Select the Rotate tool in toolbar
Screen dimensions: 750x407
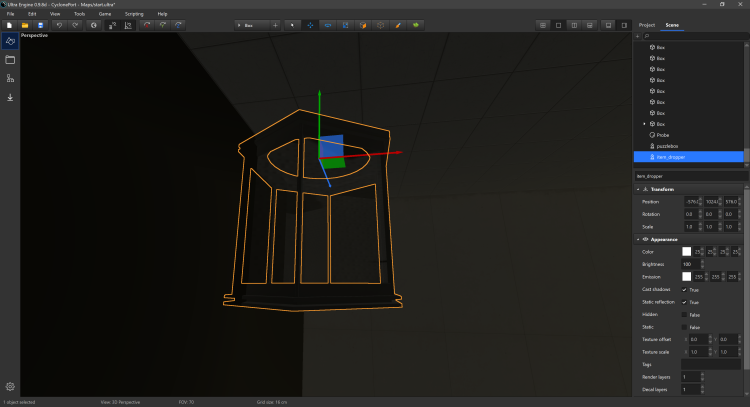327,24
